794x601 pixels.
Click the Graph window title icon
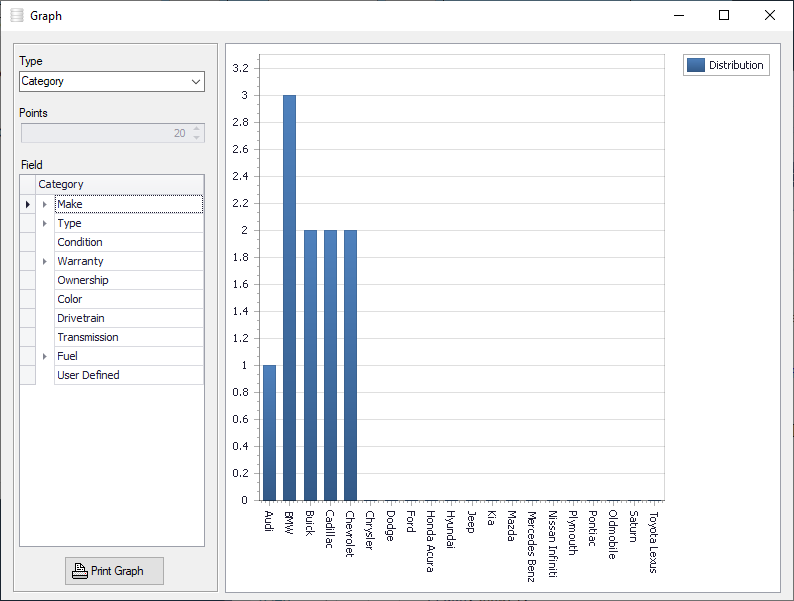click(17, 15)
